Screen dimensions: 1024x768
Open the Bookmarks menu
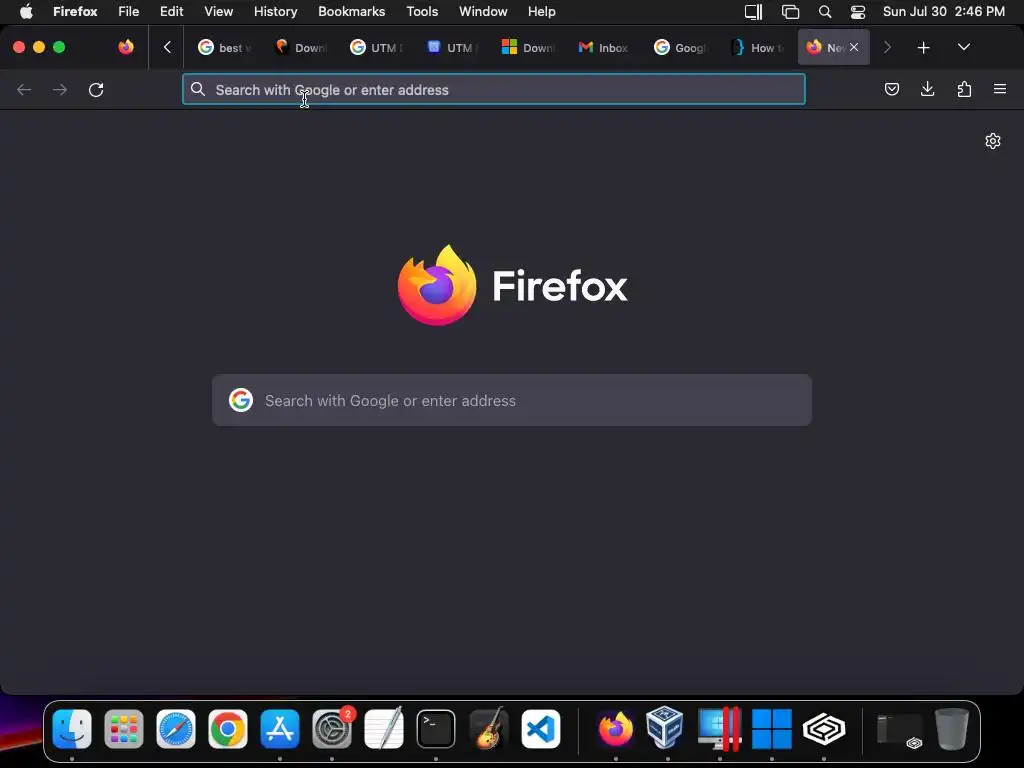tap(351, 12)
